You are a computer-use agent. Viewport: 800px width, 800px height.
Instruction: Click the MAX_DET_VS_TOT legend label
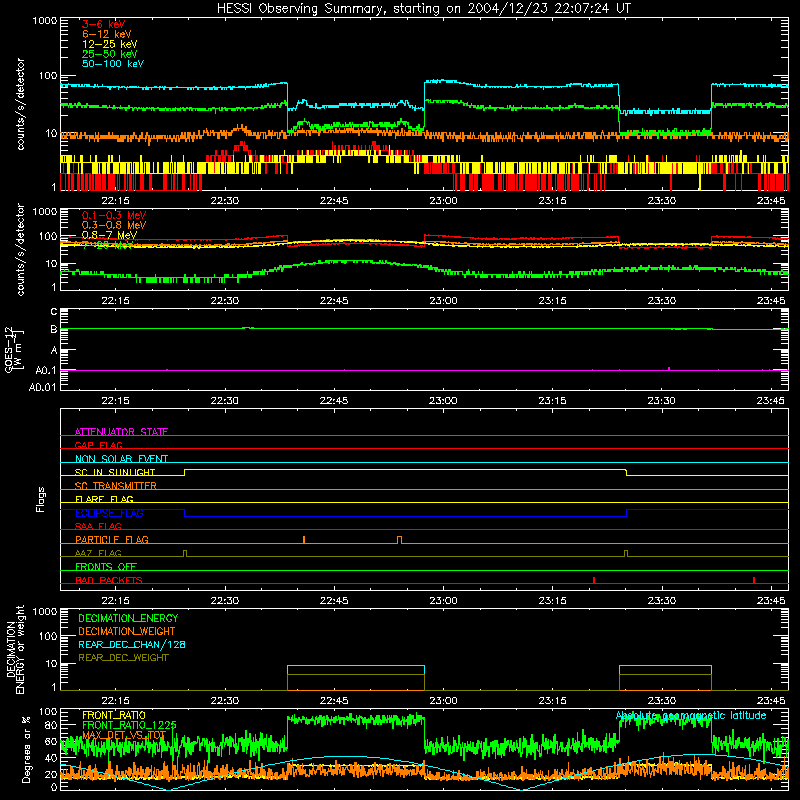click(x=124, y=735)
